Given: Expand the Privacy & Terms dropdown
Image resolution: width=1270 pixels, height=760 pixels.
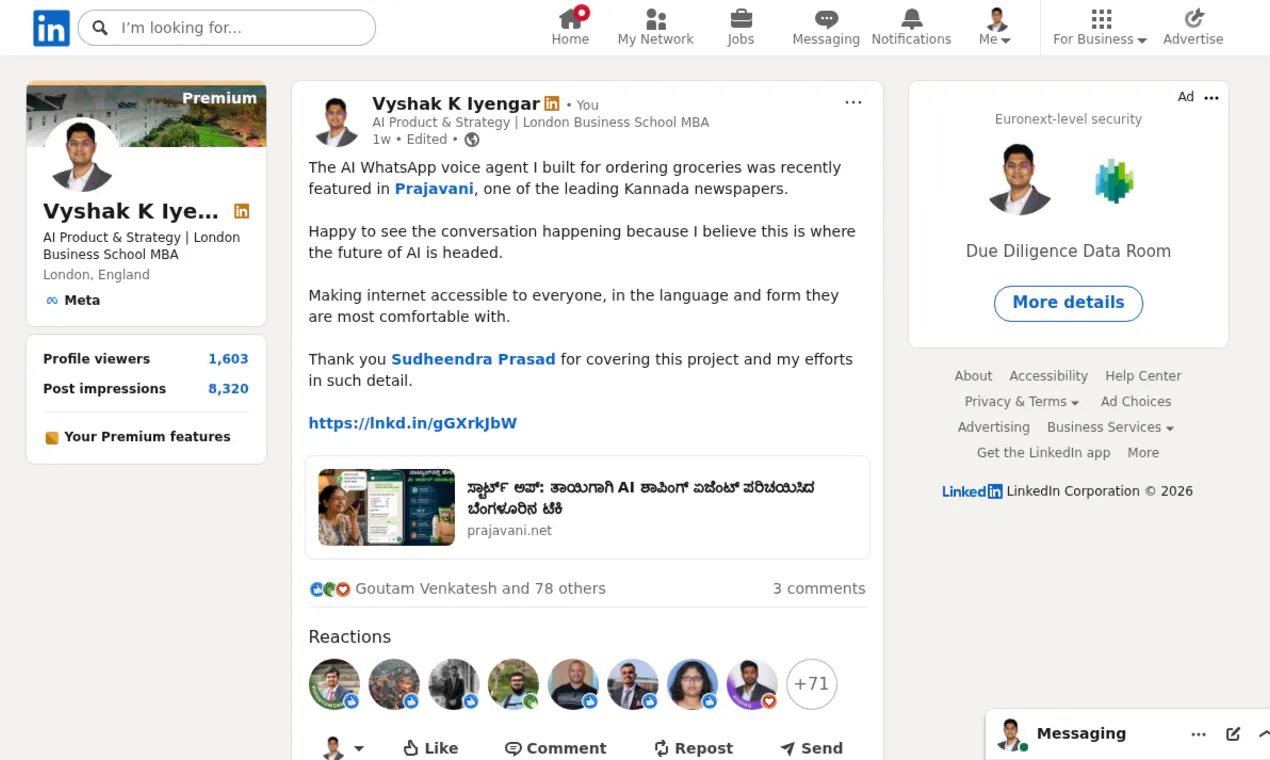Looking at the screenshot, I should click(1021, 402).
